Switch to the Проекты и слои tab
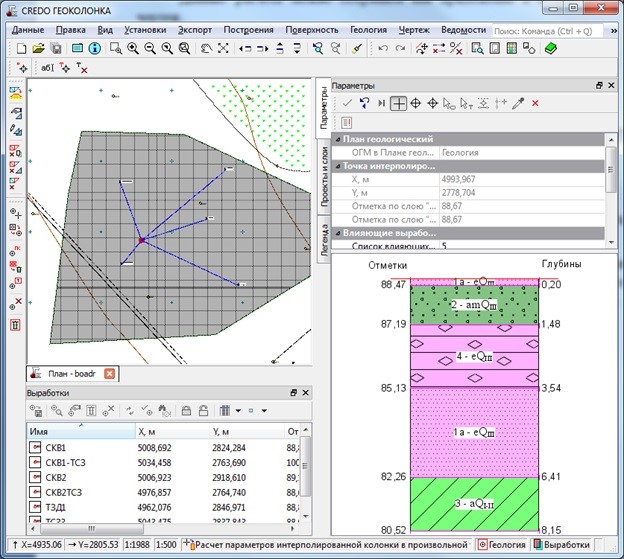This screenshot has height=559, width=624. 324,177
